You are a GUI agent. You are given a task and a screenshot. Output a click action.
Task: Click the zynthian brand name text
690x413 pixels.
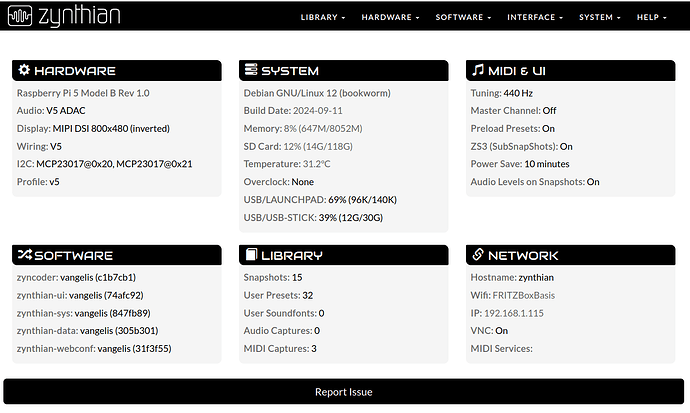click(79, 15)
